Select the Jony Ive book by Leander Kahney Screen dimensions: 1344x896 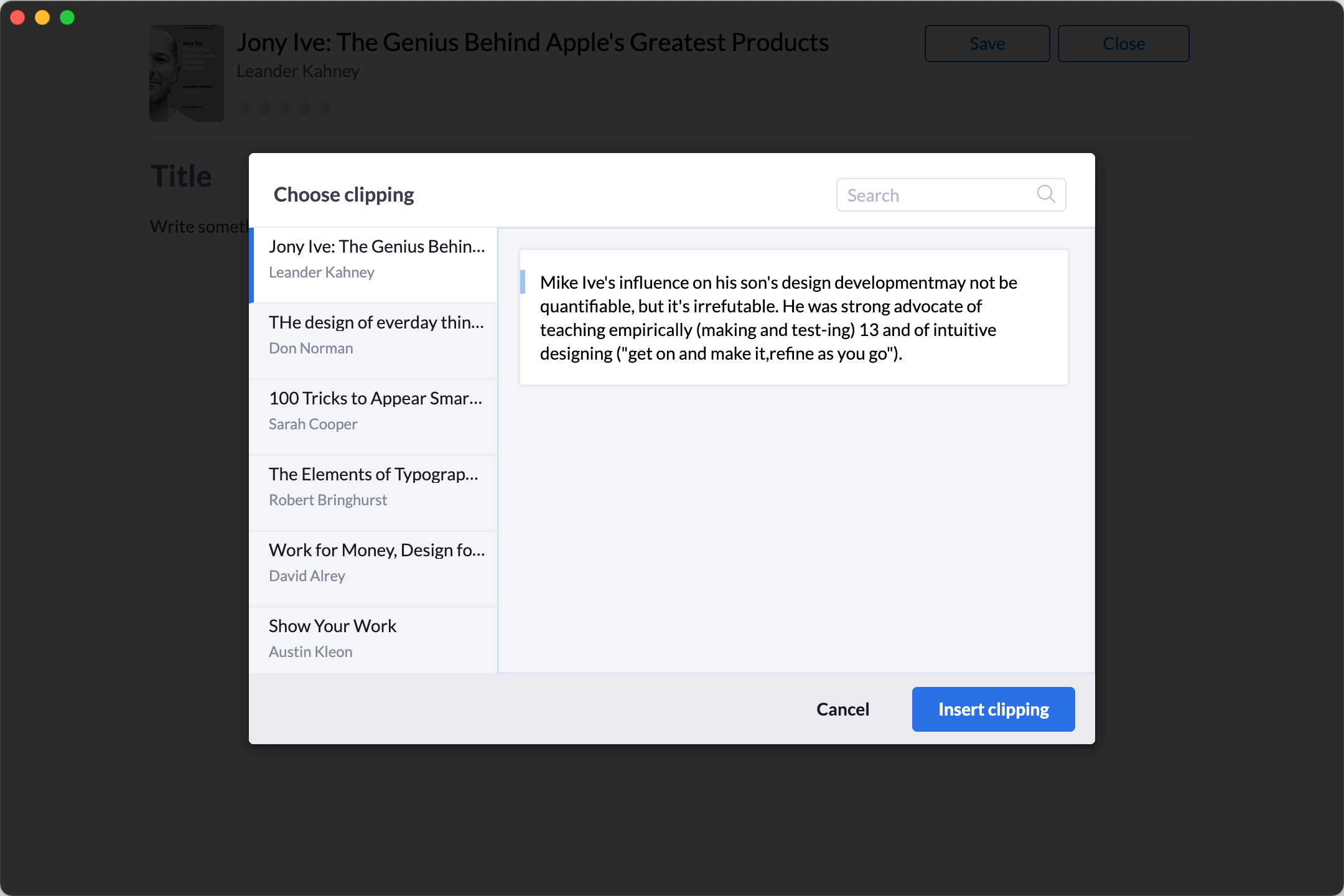coord(373,265)
